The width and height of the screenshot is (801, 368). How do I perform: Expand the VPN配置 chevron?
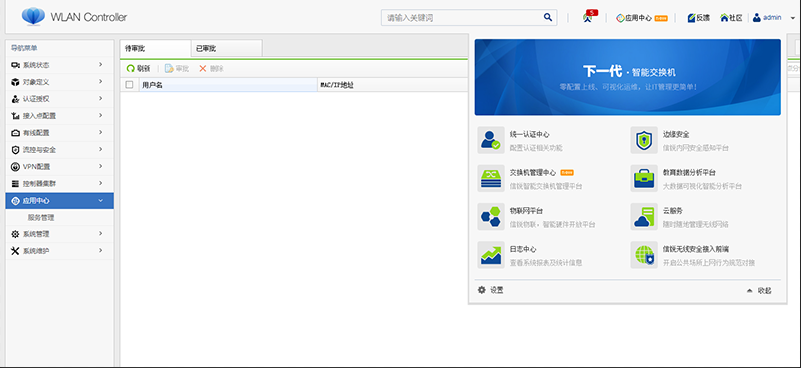pyautogui.click(x=101, y=166)
